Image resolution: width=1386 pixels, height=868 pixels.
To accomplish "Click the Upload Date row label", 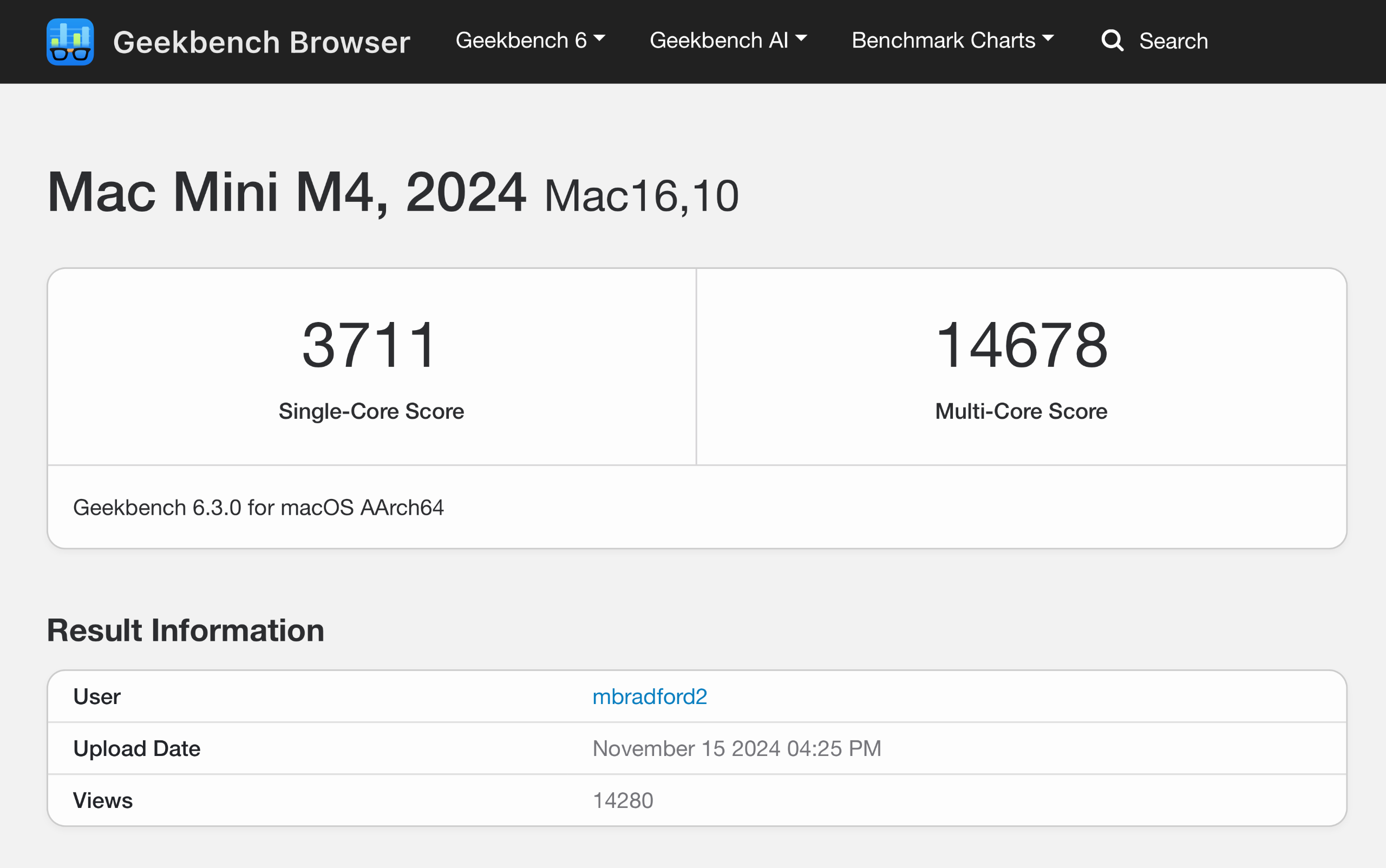I will pyautogui.click(x=136, y=748).
